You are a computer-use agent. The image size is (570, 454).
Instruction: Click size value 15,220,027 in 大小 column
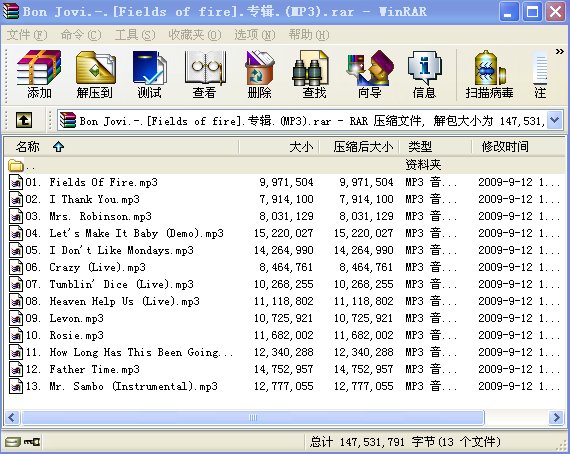(284, 233)
